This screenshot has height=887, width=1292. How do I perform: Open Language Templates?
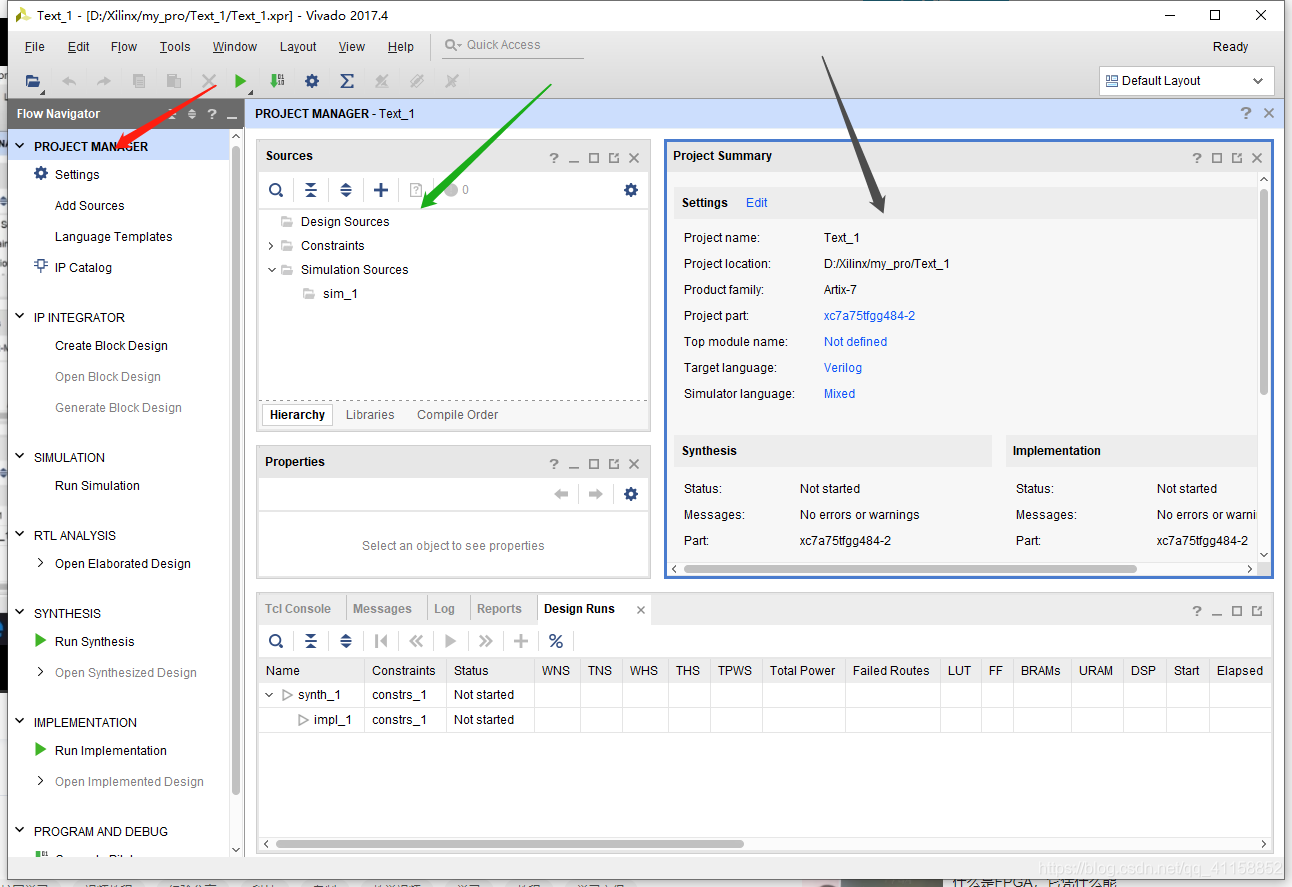[x=113, y=237]
